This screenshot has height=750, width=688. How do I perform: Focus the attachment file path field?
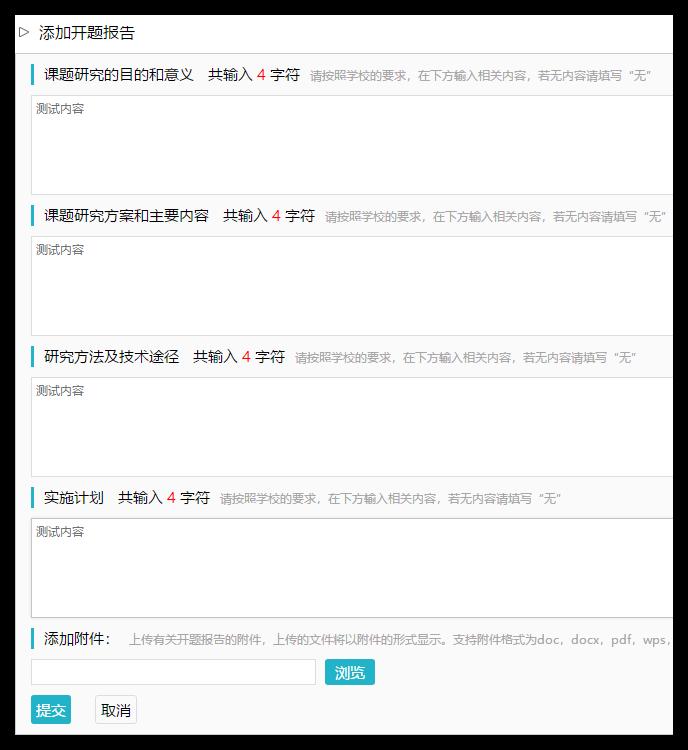coord(173,672)
